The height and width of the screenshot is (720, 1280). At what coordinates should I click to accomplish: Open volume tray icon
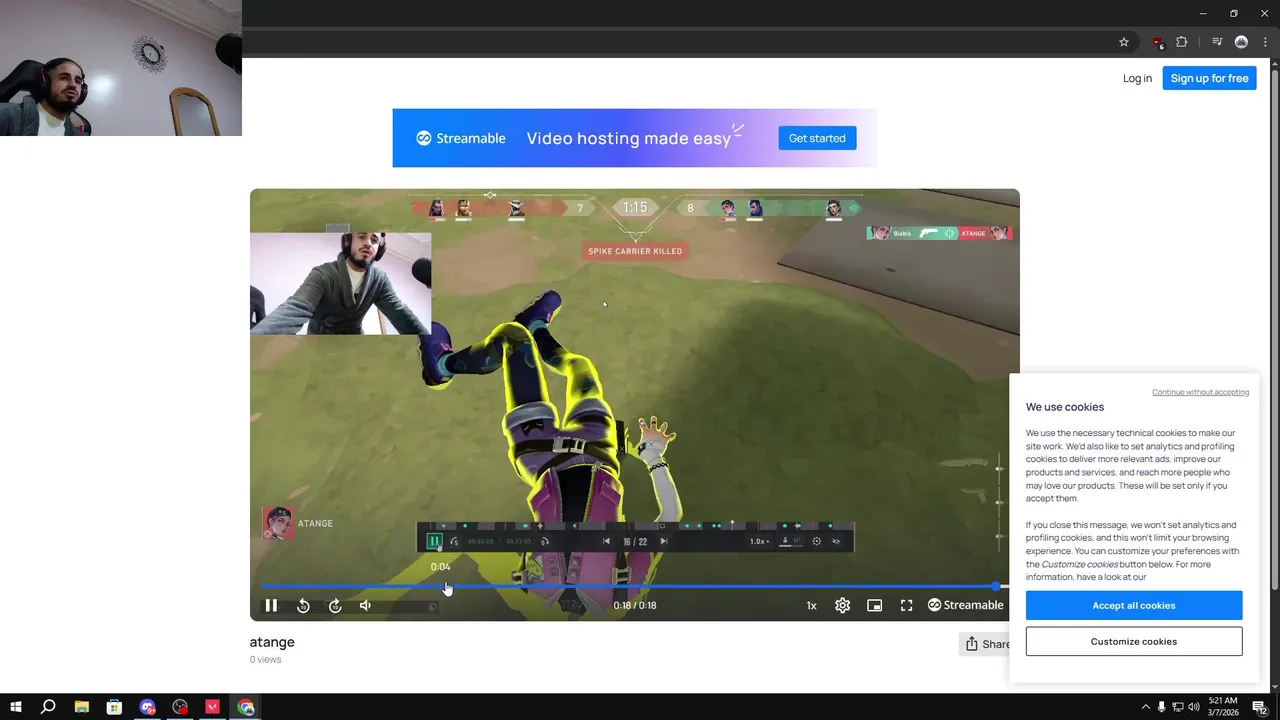coord(1194,707)
